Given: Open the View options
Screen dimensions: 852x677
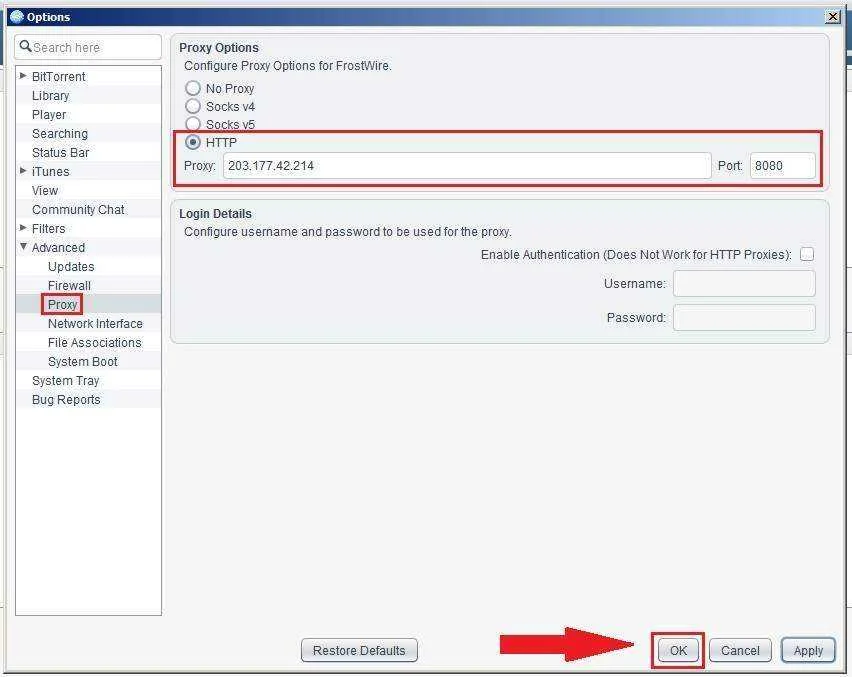Looking at the screenshot, I should (45, 191).
